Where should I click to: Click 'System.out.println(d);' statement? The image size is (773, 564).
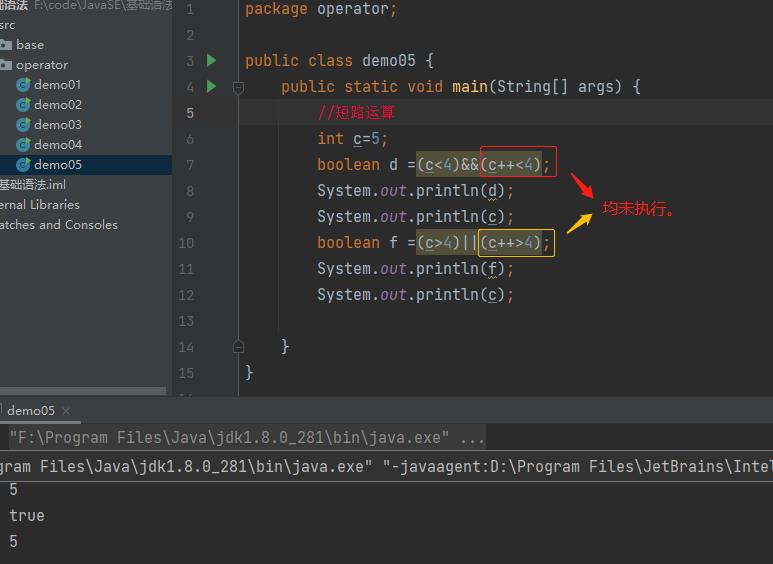click(x=415, y=191)
